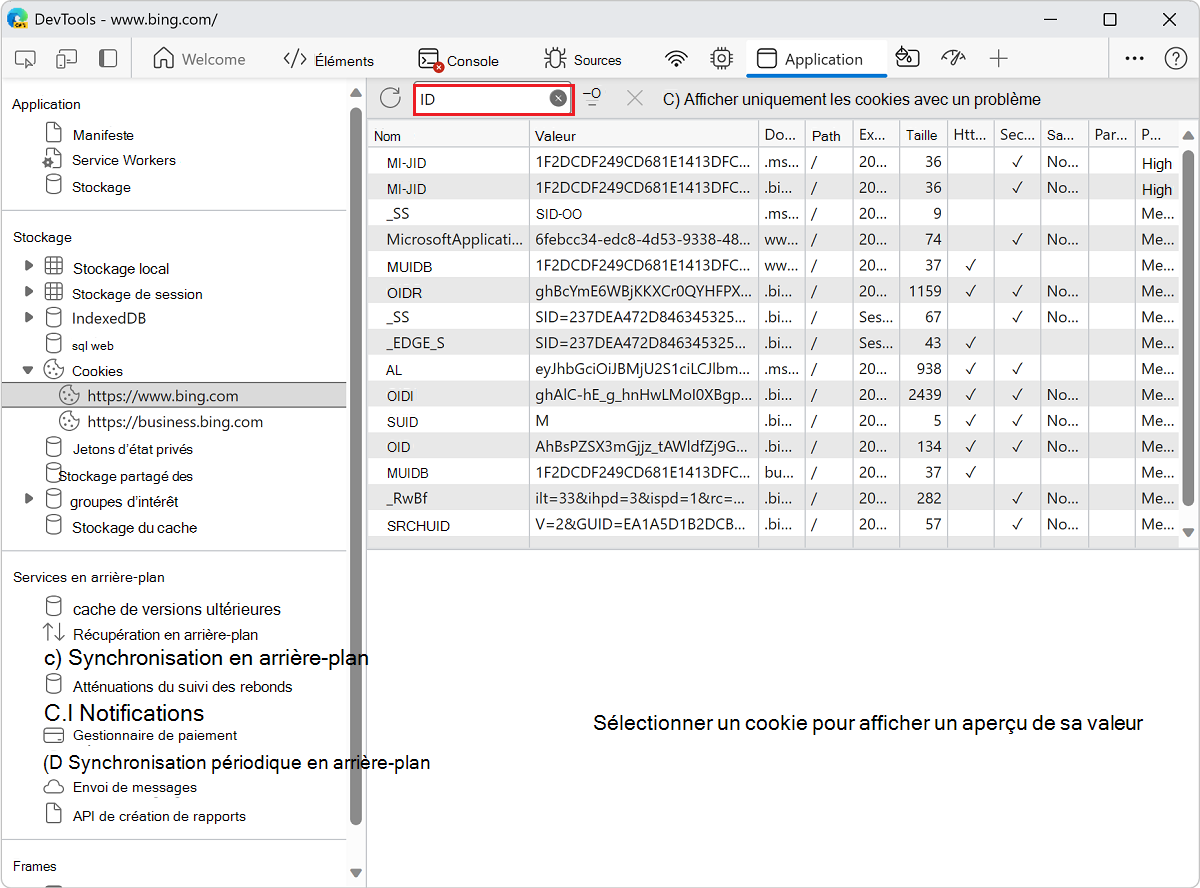The image size is (1200, 888).
Task: Open the Help question mark icon
Action: [x=1175, y=58]
